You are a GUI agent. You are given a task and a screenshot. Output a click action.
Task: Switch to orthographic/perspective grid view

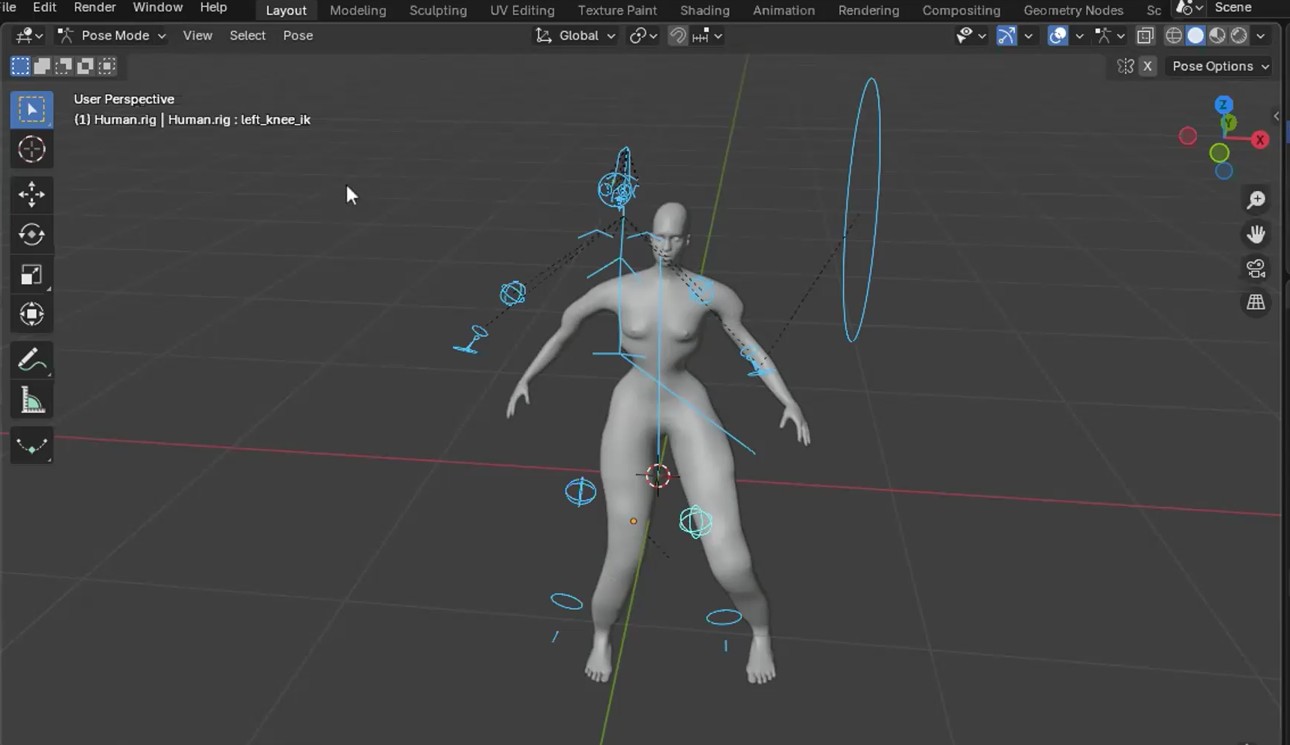1256,302
